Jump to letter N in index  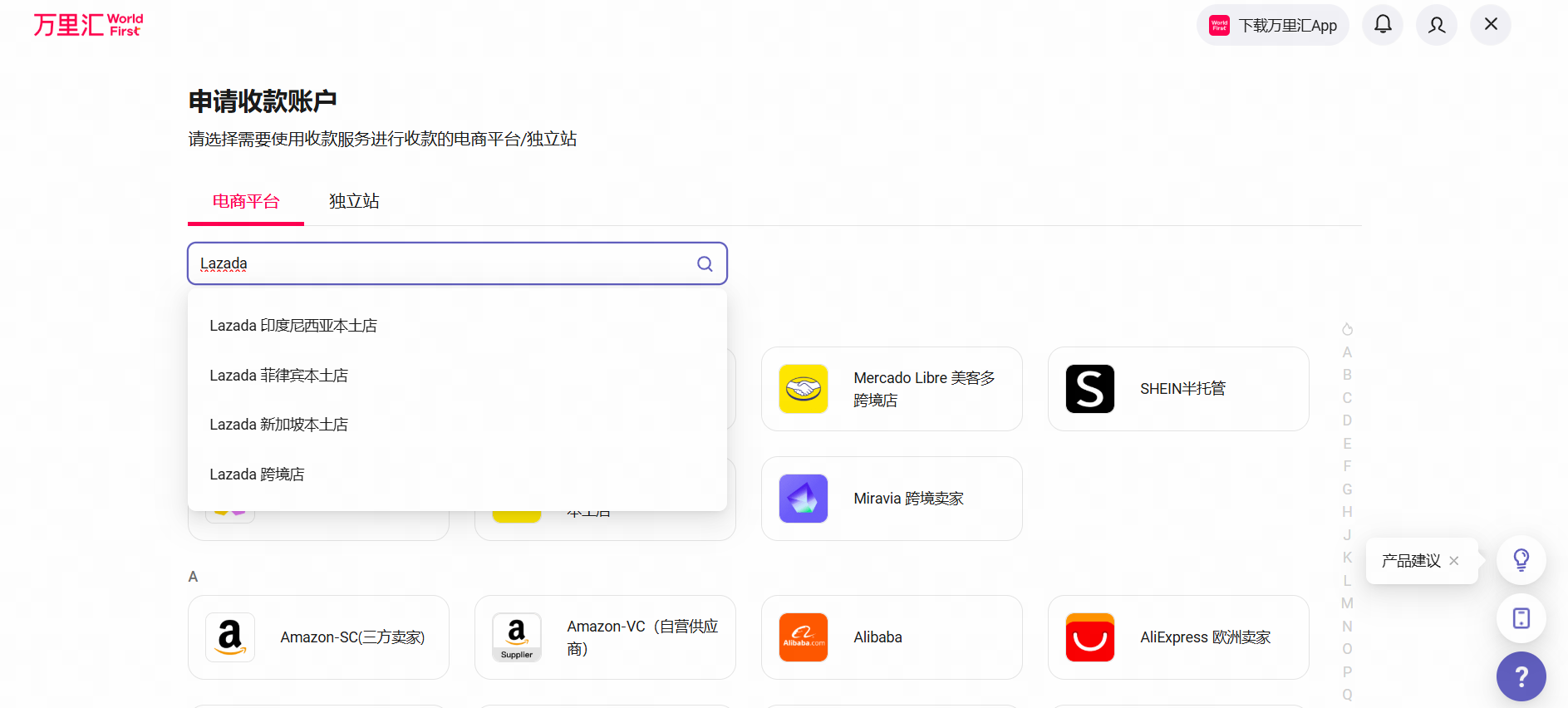point(1347,627)
